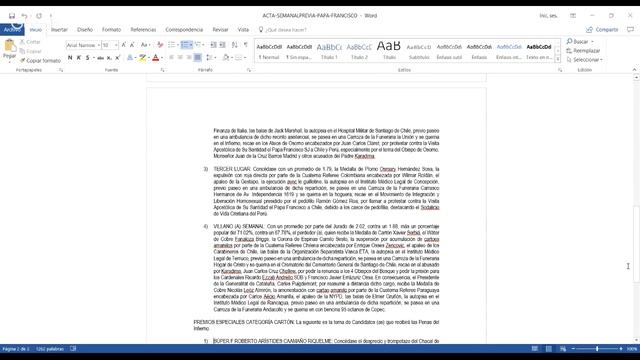Open proofing errors icon in status bar
The height and width of the screenshot is (360, 640).
pyautogui.click(x=73, y=349)
